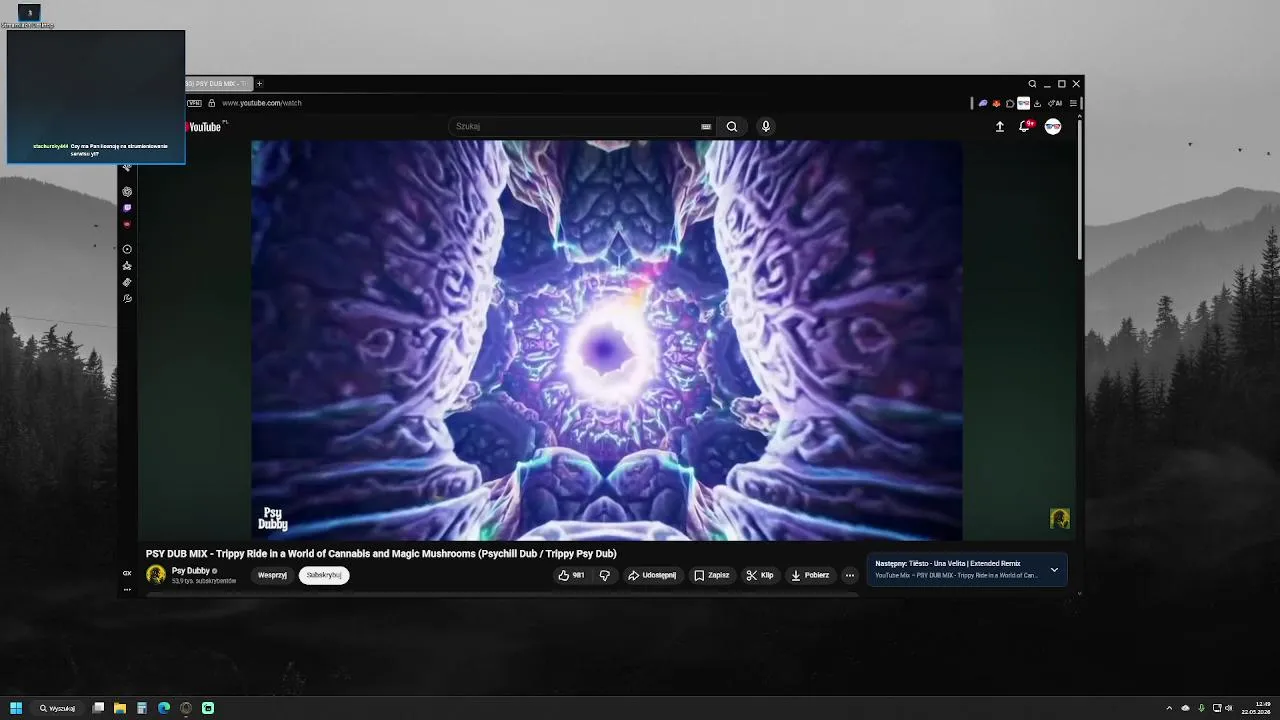
Task: Create a clip with Klip button
Action: [760, 575]
